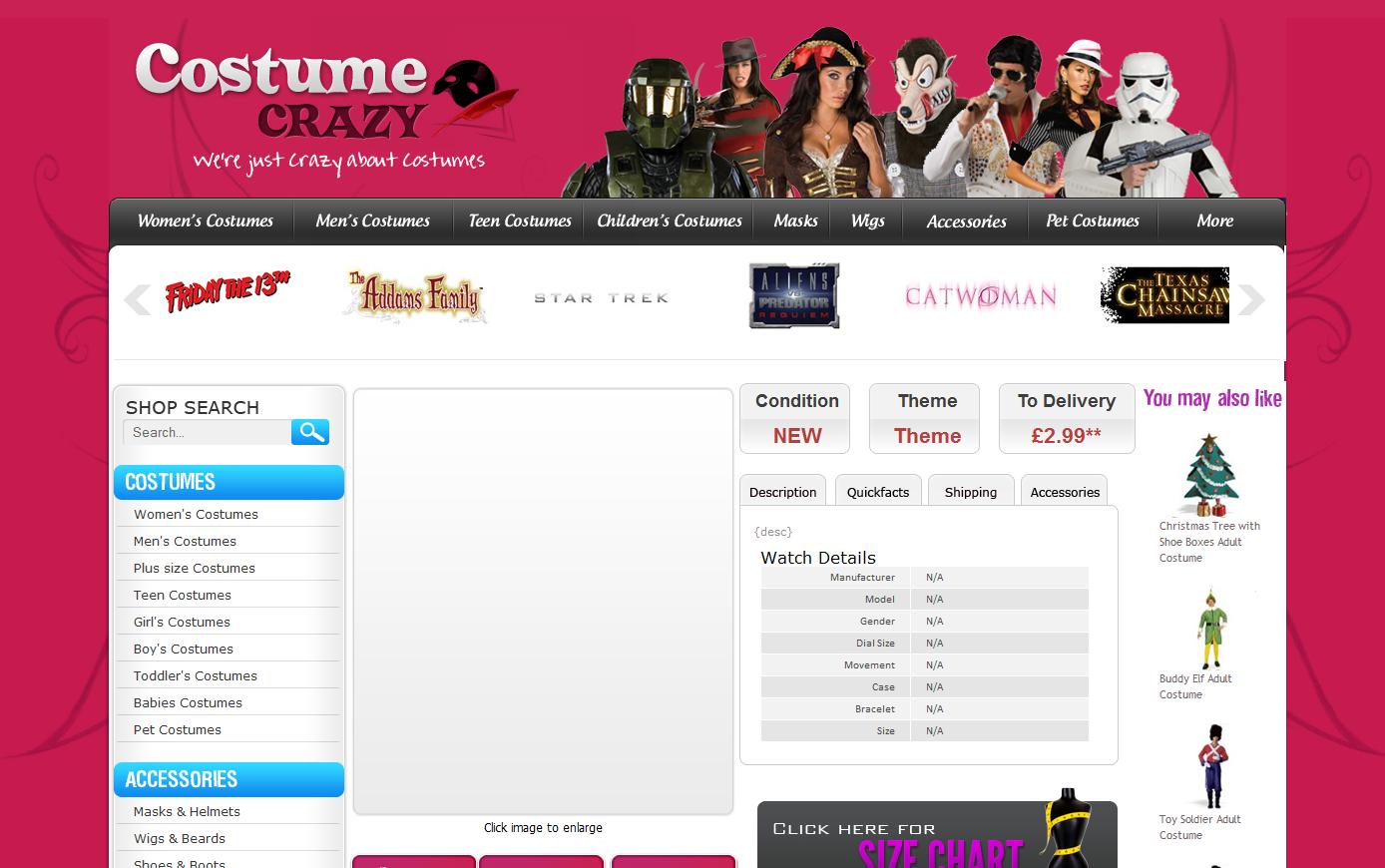Switch to the Accessories product tab
The height and width of the screenshot is (868, 1385).
pyautogui.click(x=1065, y=491)
